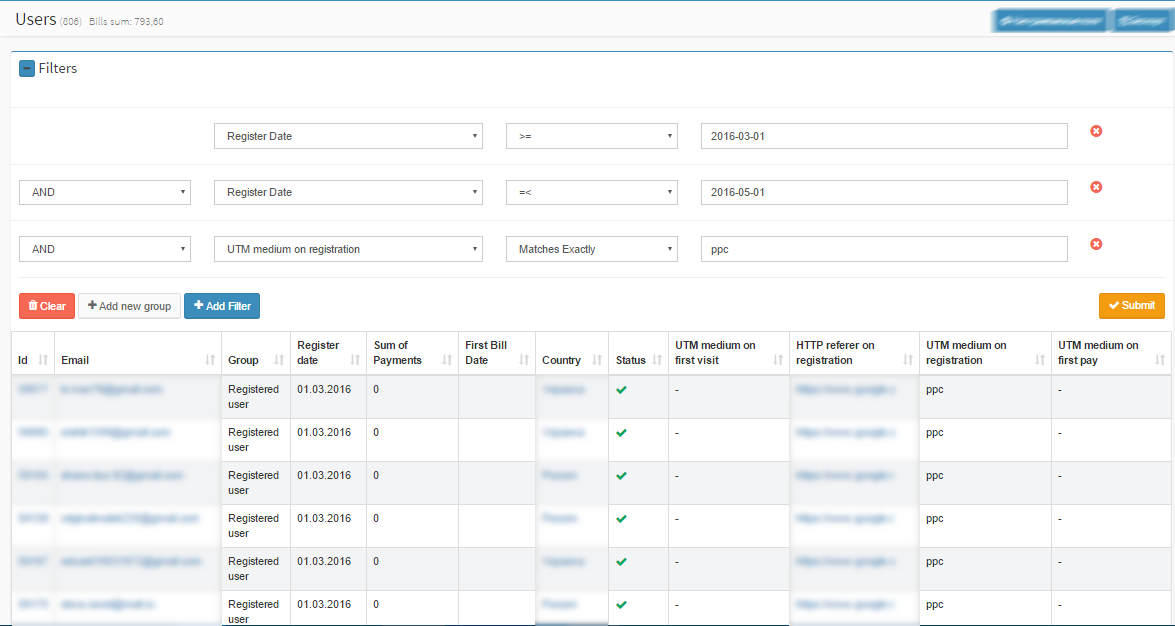Remove the Register Date >= 2016-03-01 filter
The width and height of the screenshot is (1175, 626).
pos(1096,131)
